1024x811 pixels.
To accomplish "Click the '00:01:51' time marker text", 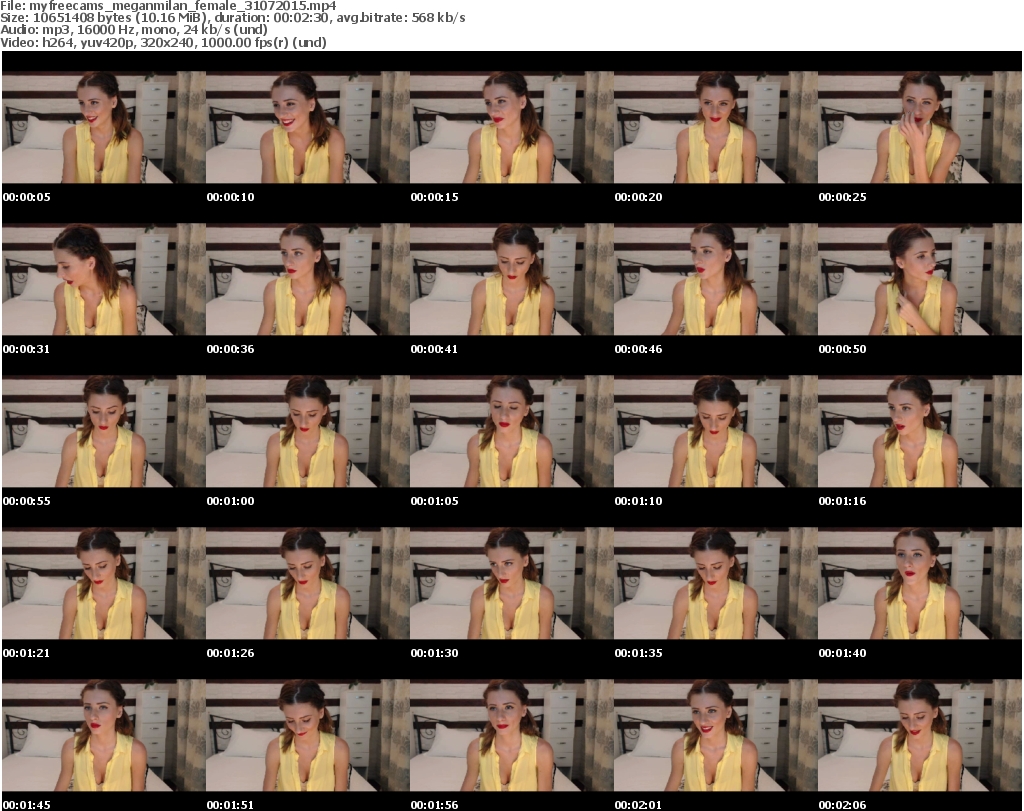I will click(x=231, y=805).
